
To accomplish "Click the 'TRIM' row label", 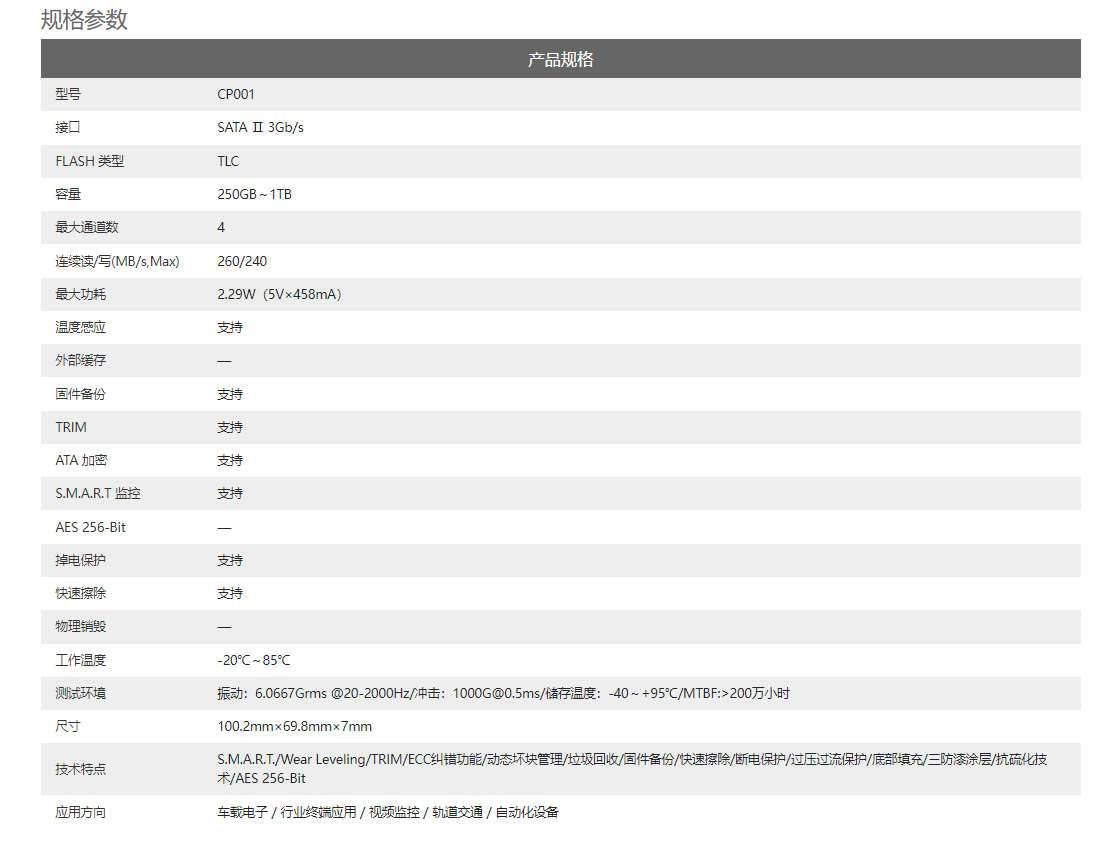I will 71,427.
